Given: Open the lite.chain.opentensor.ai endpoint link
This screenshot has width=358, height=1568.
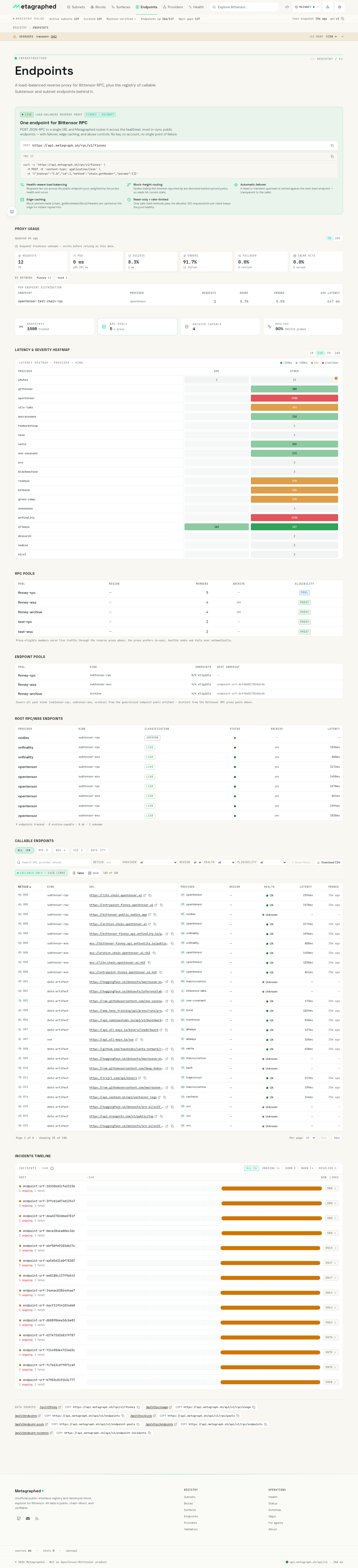Looking at the screenshot, I should (x=116, y=895).
